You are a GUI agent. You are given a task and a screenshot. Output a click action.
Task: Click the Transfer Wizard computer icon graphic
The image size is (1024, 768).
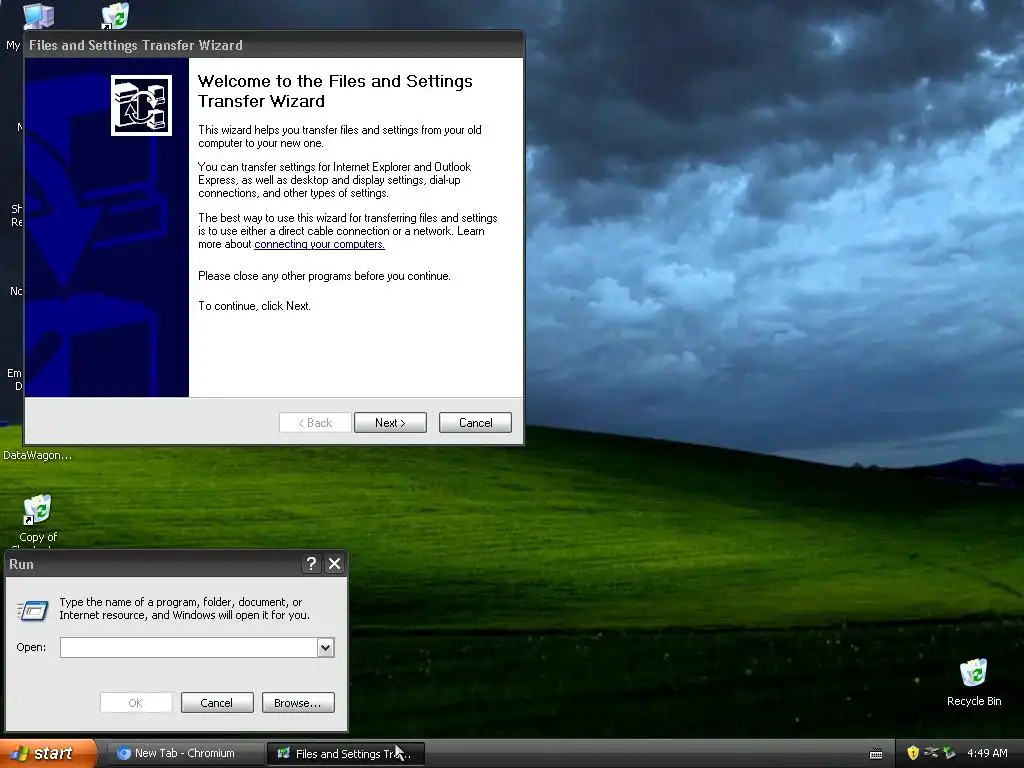coord(141,105)
